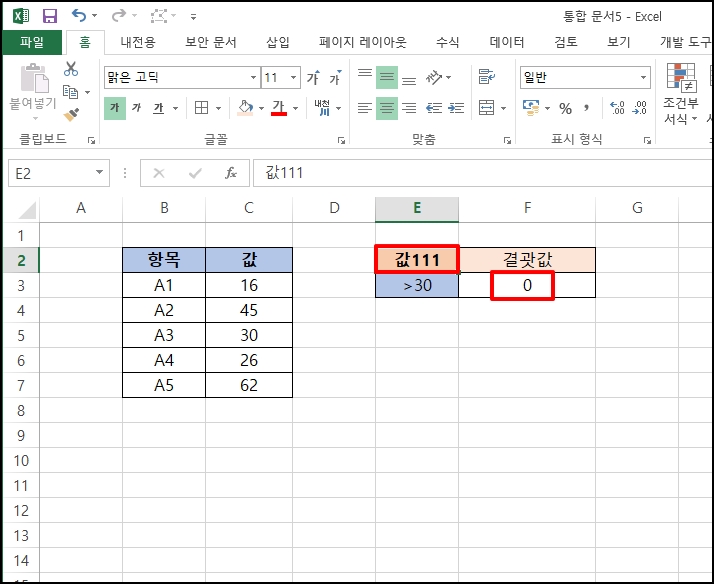Select row 5 header
The height and width of the screenshot is (584, 714).
pyautogui.click(x=21, y=335)
